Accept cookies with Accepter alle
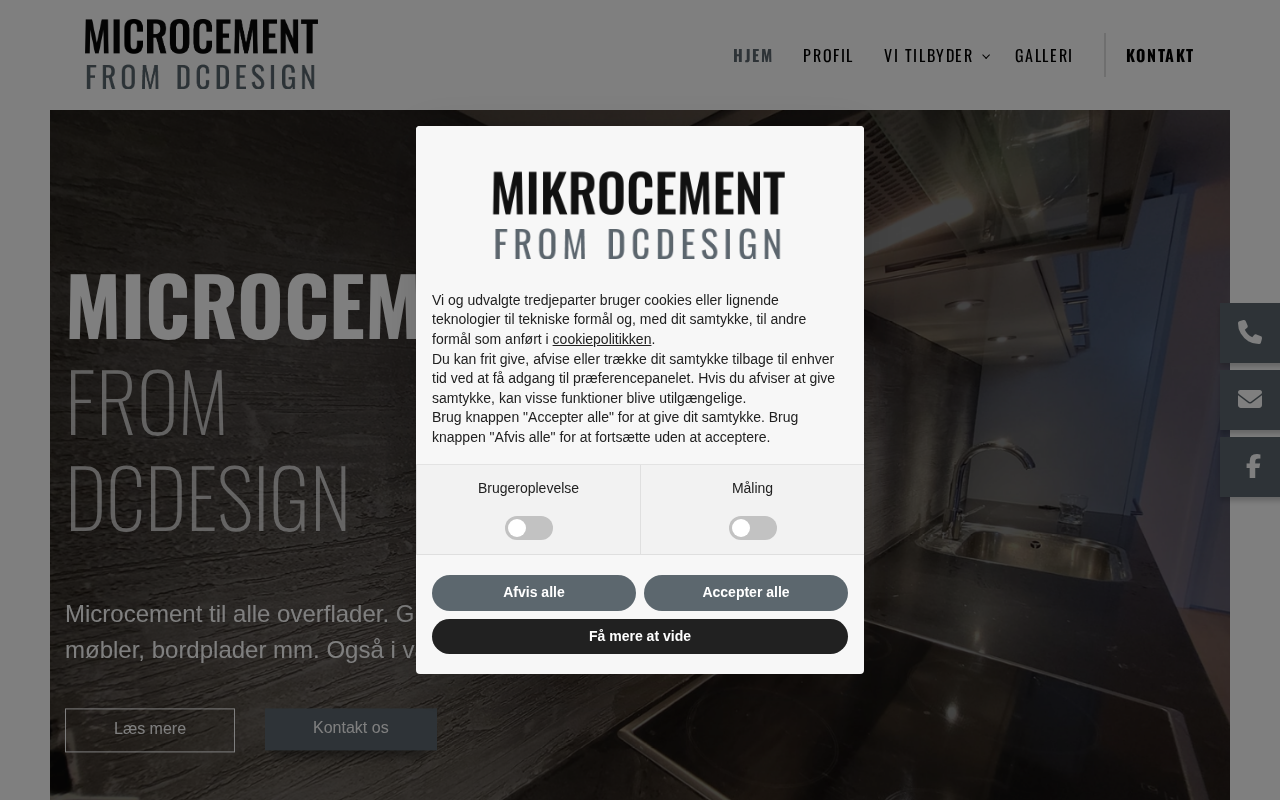The height and width of the screenshot is (800, 1280). pos(746,593)
